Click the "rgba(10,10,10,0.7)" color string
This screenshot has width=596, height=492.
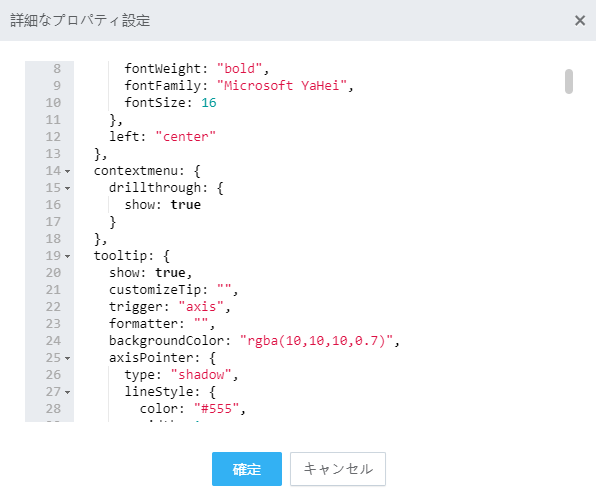tap(316, 341)
